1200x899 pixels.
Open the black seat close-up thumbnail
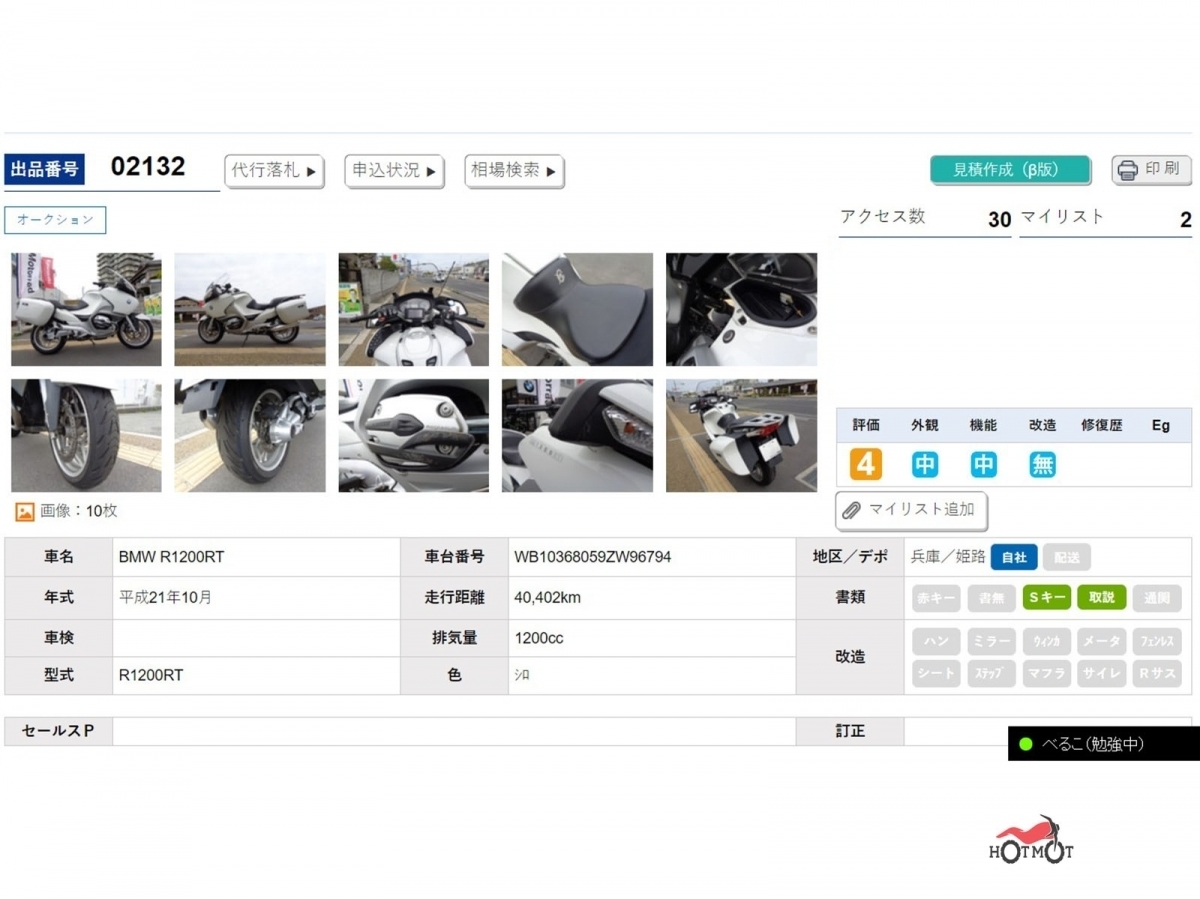(578, 309)
